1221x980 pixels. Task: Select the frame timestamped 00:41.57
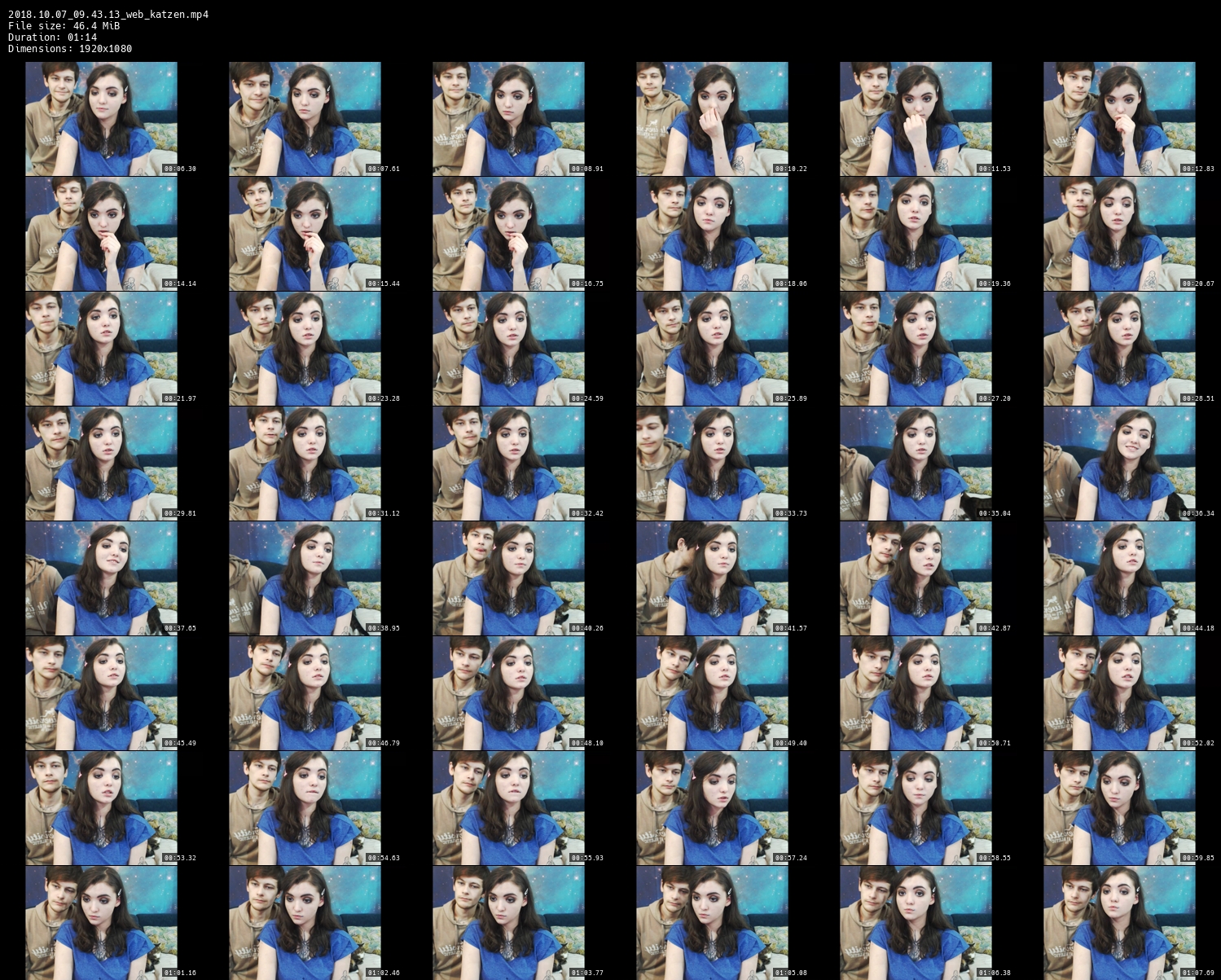coord(712,578)
